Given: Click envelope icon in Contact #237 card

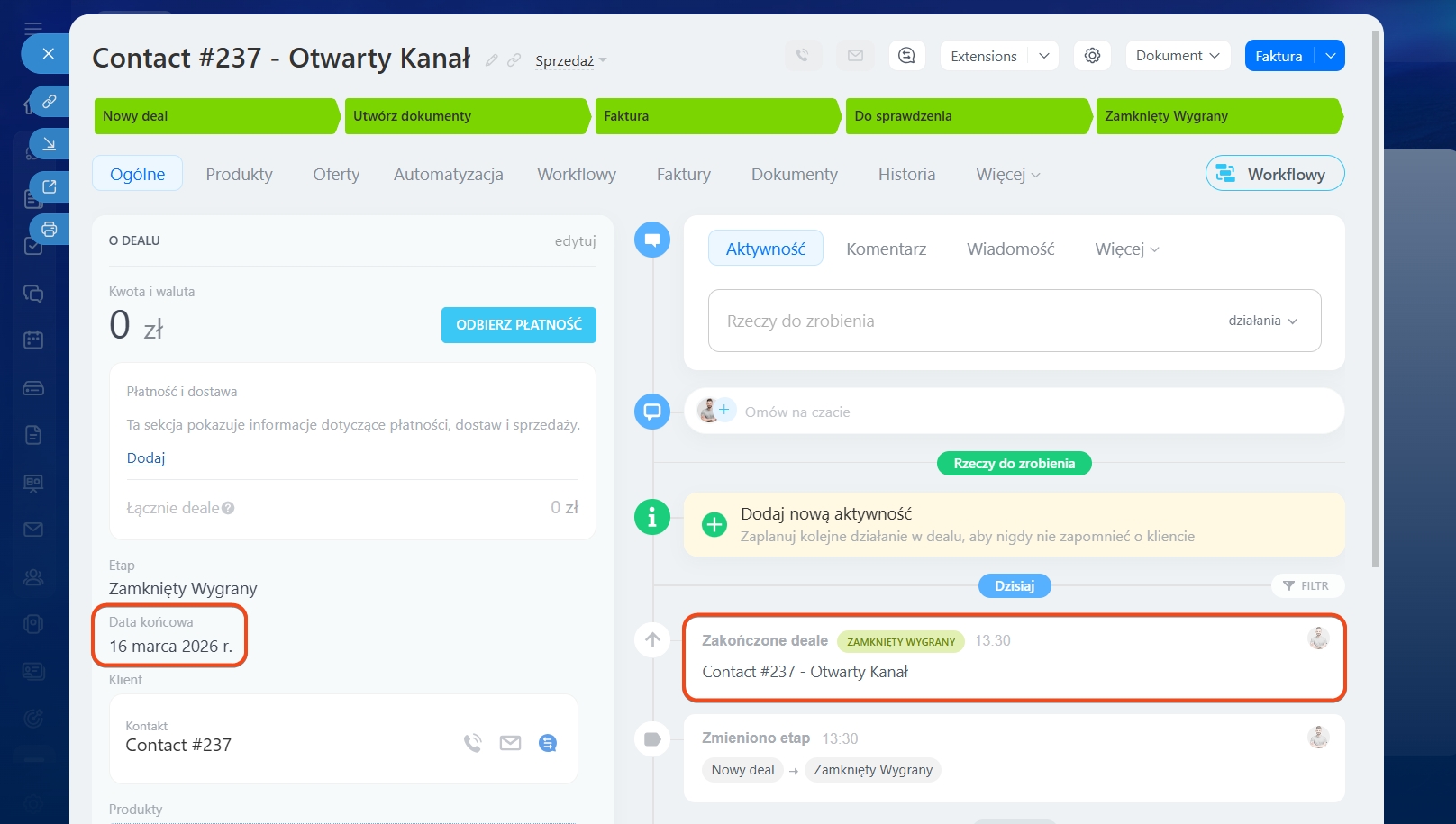Looking at the screenshot, I should click(x=510, y=743).
